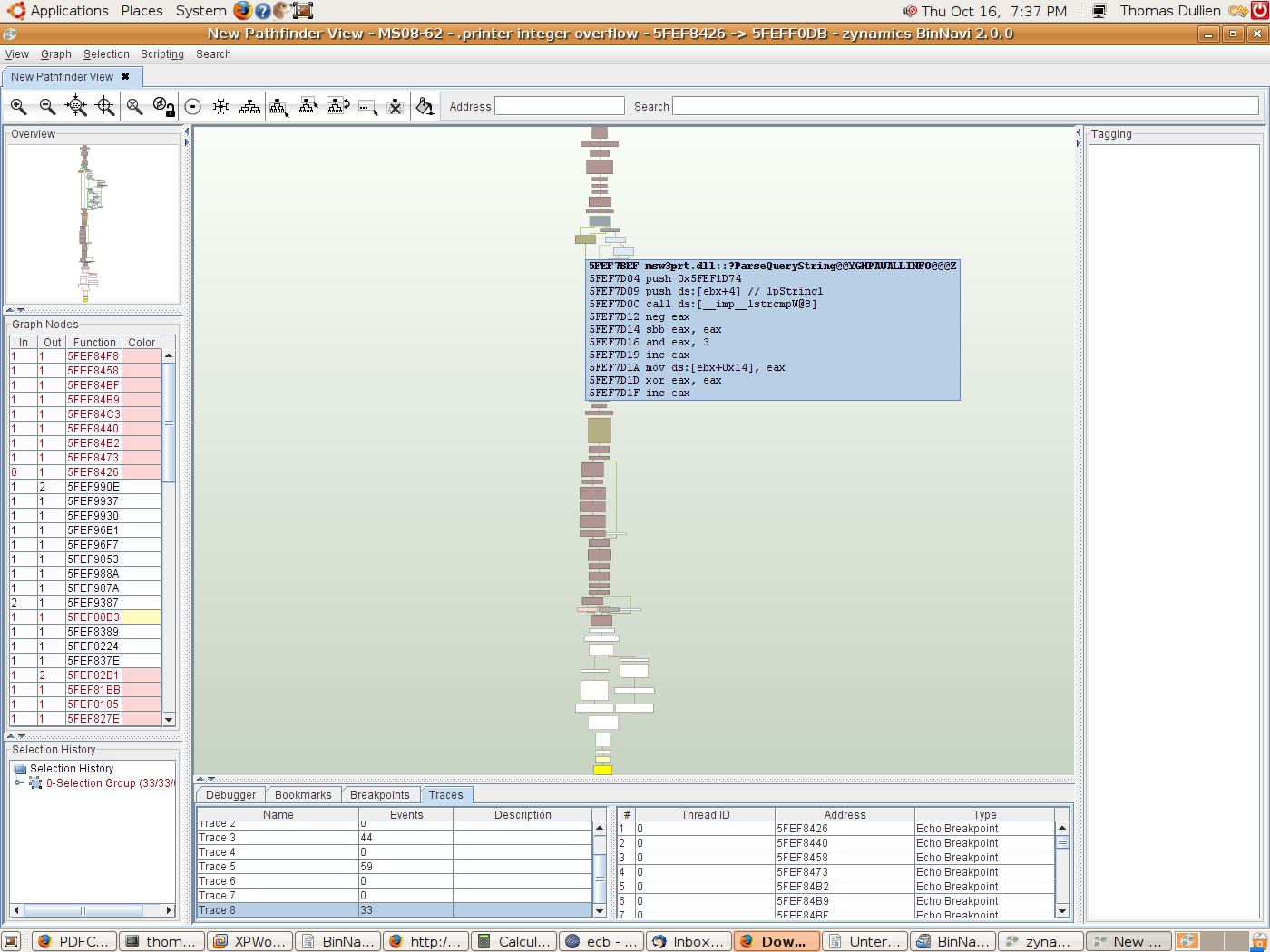Click the zoom-to-selected-nodes toolbar icon
1270x952 pixels.
click(76, 106)
